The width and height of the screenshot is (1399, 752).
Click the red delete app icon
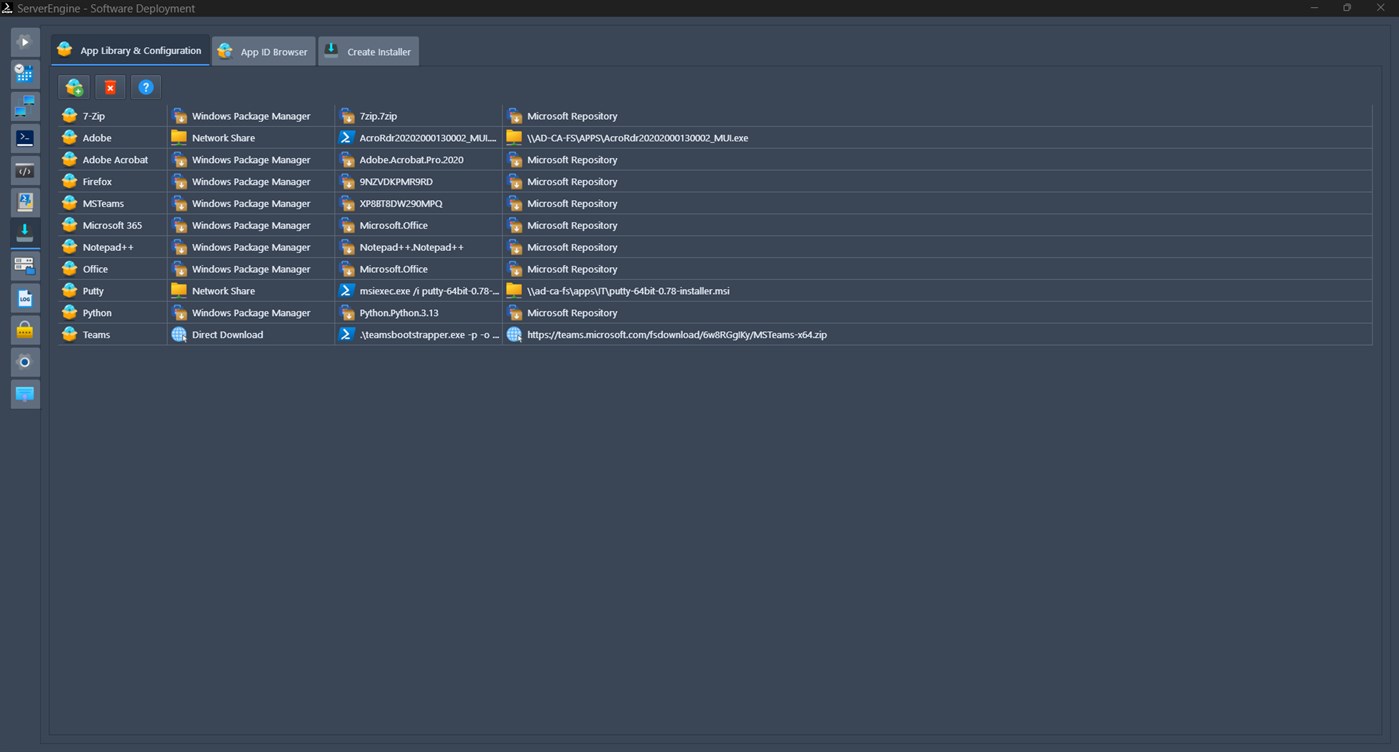pyautogui.click(x=110, y=87)
